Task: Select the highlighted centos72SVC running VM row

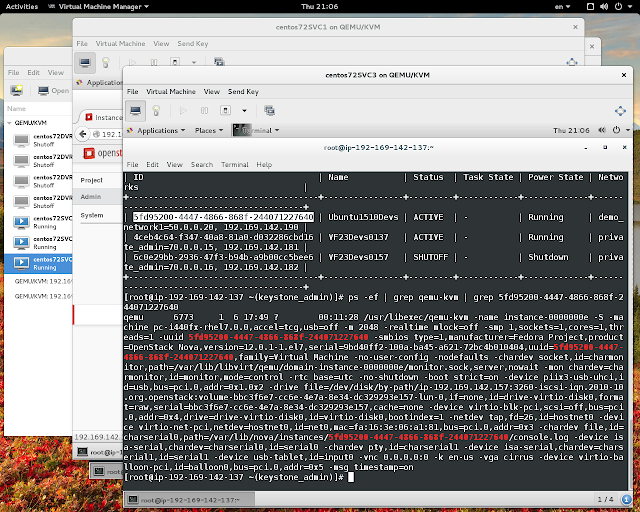Action: pos(39,263)
